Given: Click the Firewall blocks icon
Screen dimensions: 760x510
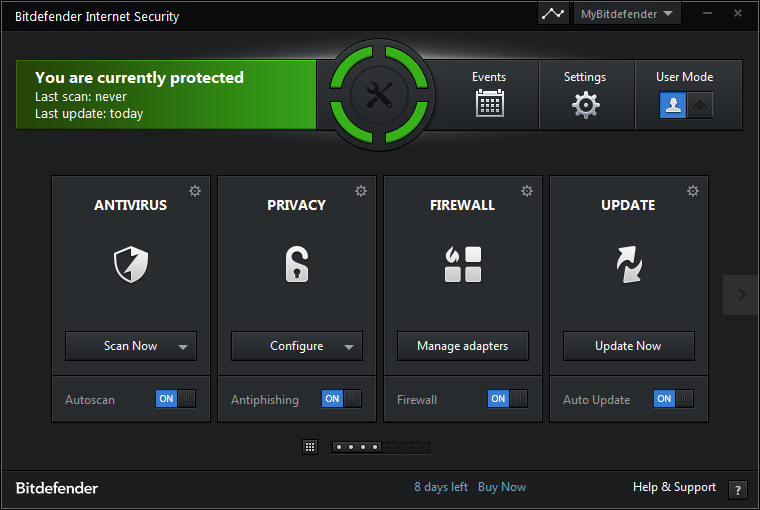Looking at the screenshot, I should click(x=463, y=265).
